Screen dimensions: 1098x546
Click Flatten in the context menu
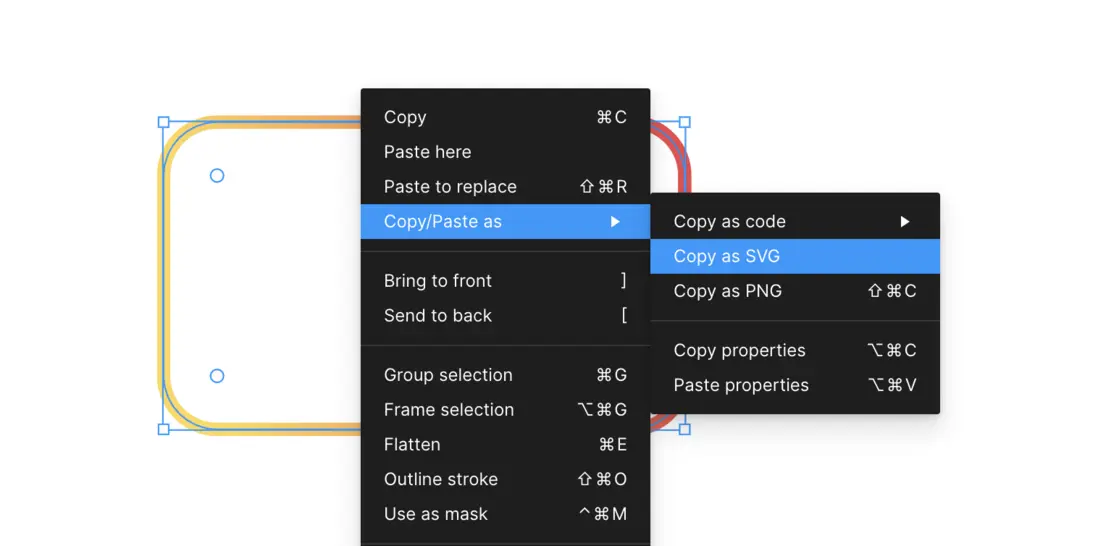[x=412, y=444]
